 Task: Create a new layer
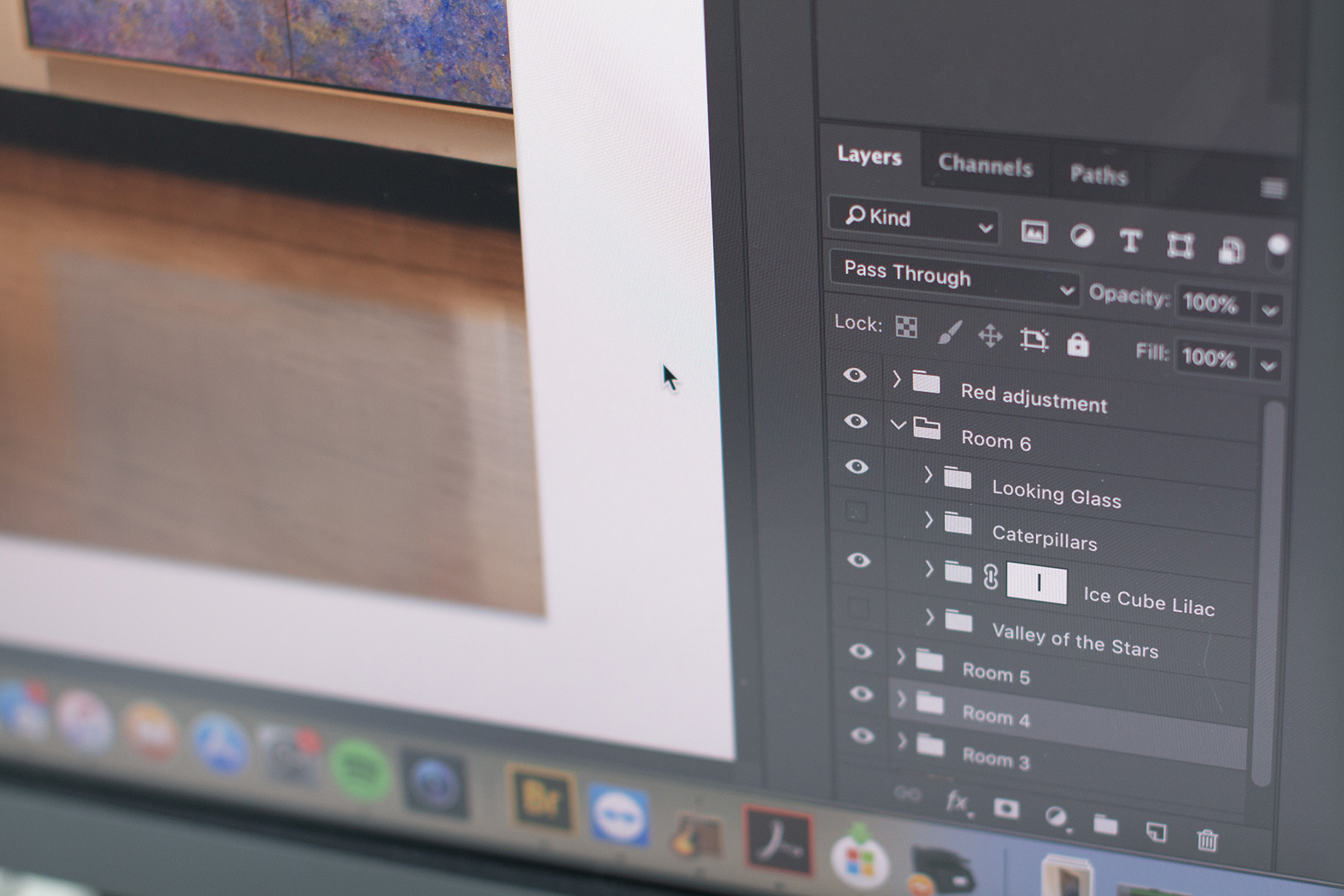(x=1156, y=831)
